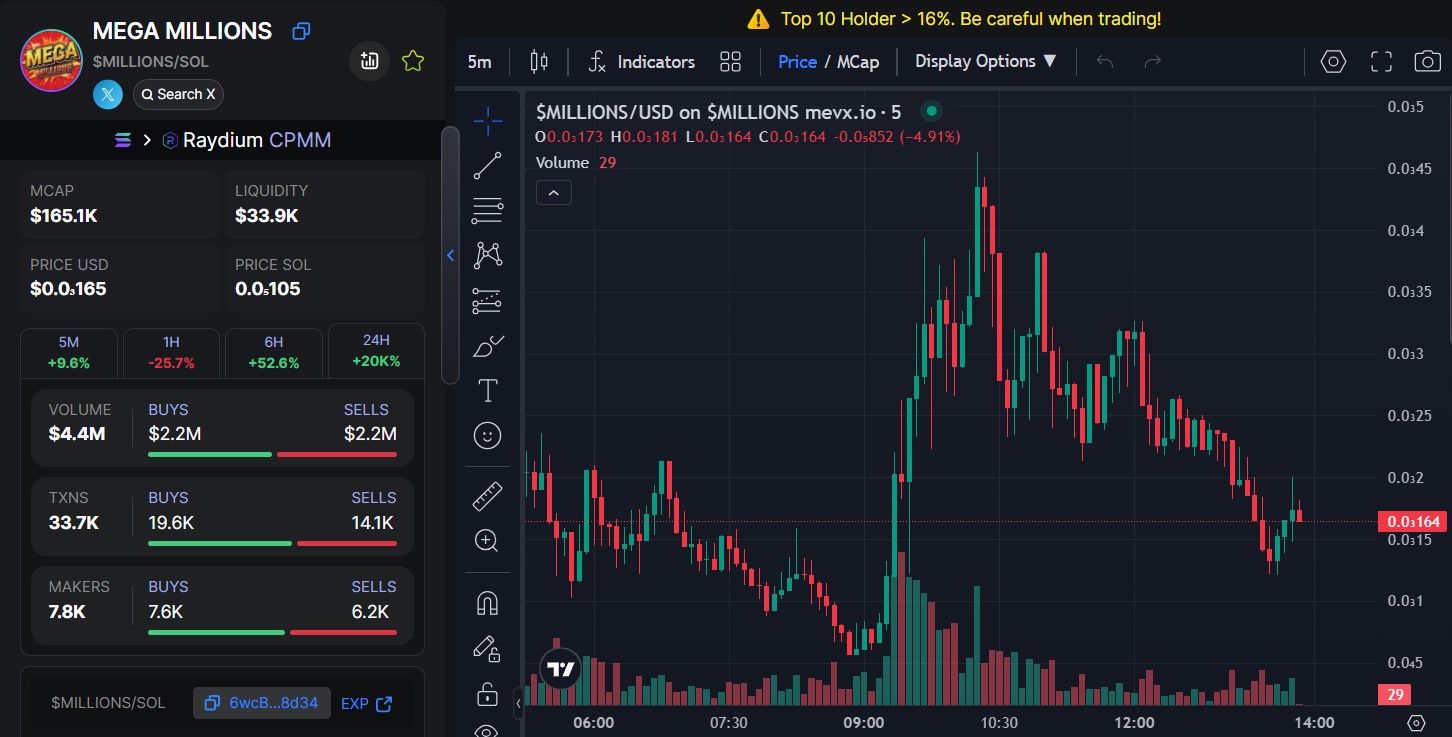Click the zoom in tool

[x=487, y=541]
